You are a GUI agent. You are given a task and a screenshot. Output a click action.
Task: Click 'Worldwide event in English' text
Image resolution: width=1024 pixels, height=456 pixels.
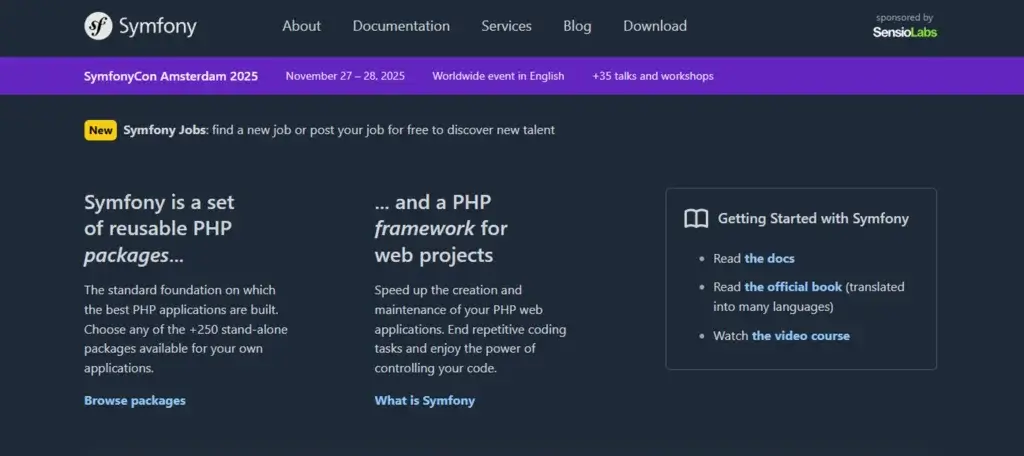click(498, 76)
